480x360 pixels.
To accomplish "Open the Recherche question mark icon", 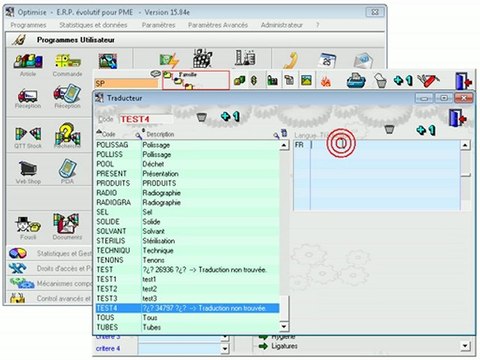I will click(67, 133).
